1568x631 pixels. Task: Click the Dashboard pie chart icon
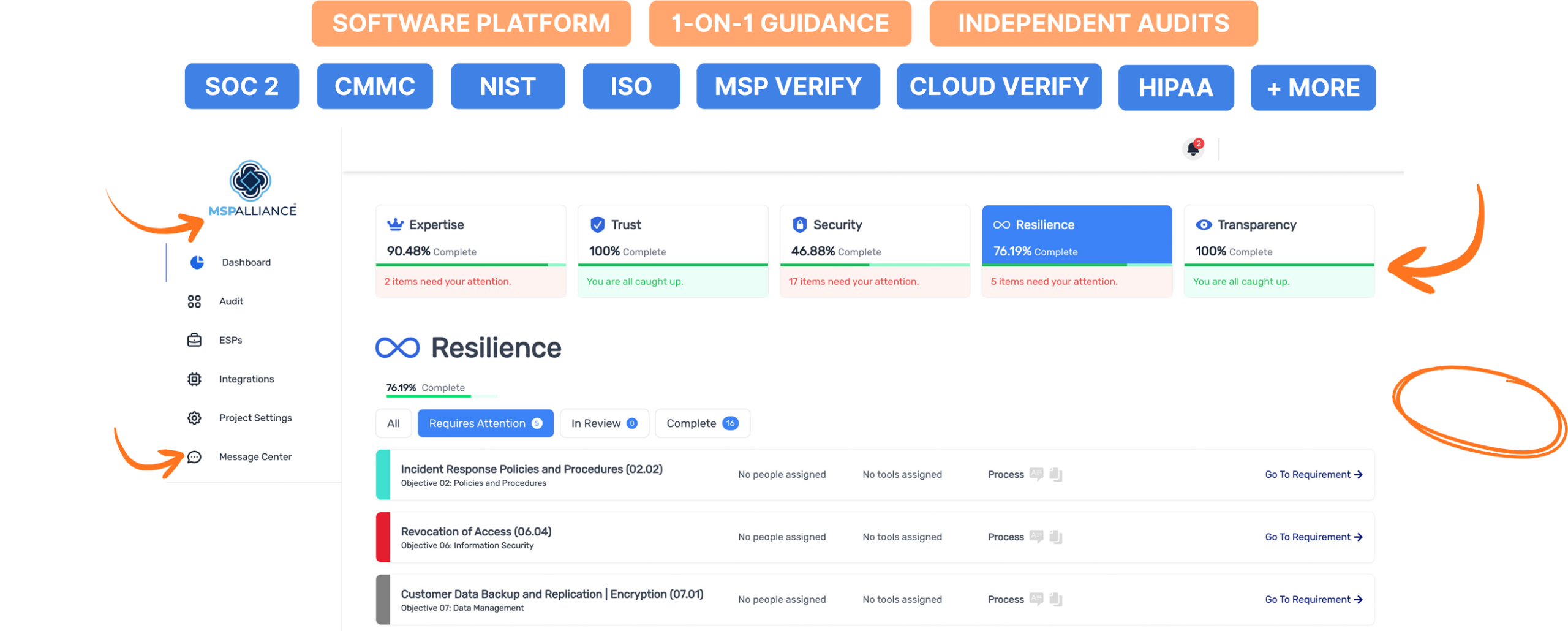[x=197, y=262]
